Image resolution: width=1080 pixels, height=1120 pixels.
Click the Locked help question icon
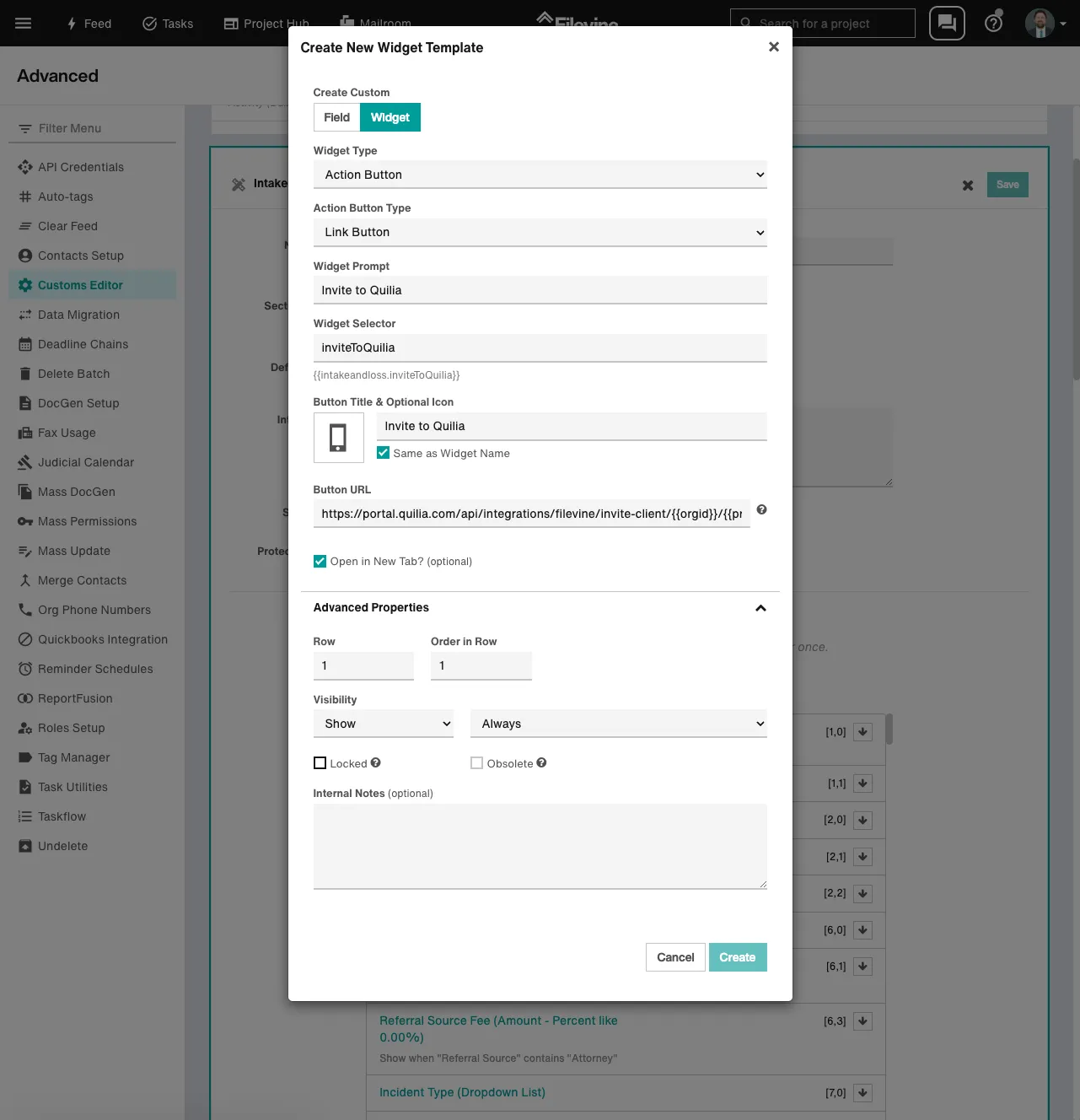coord(376,762)
